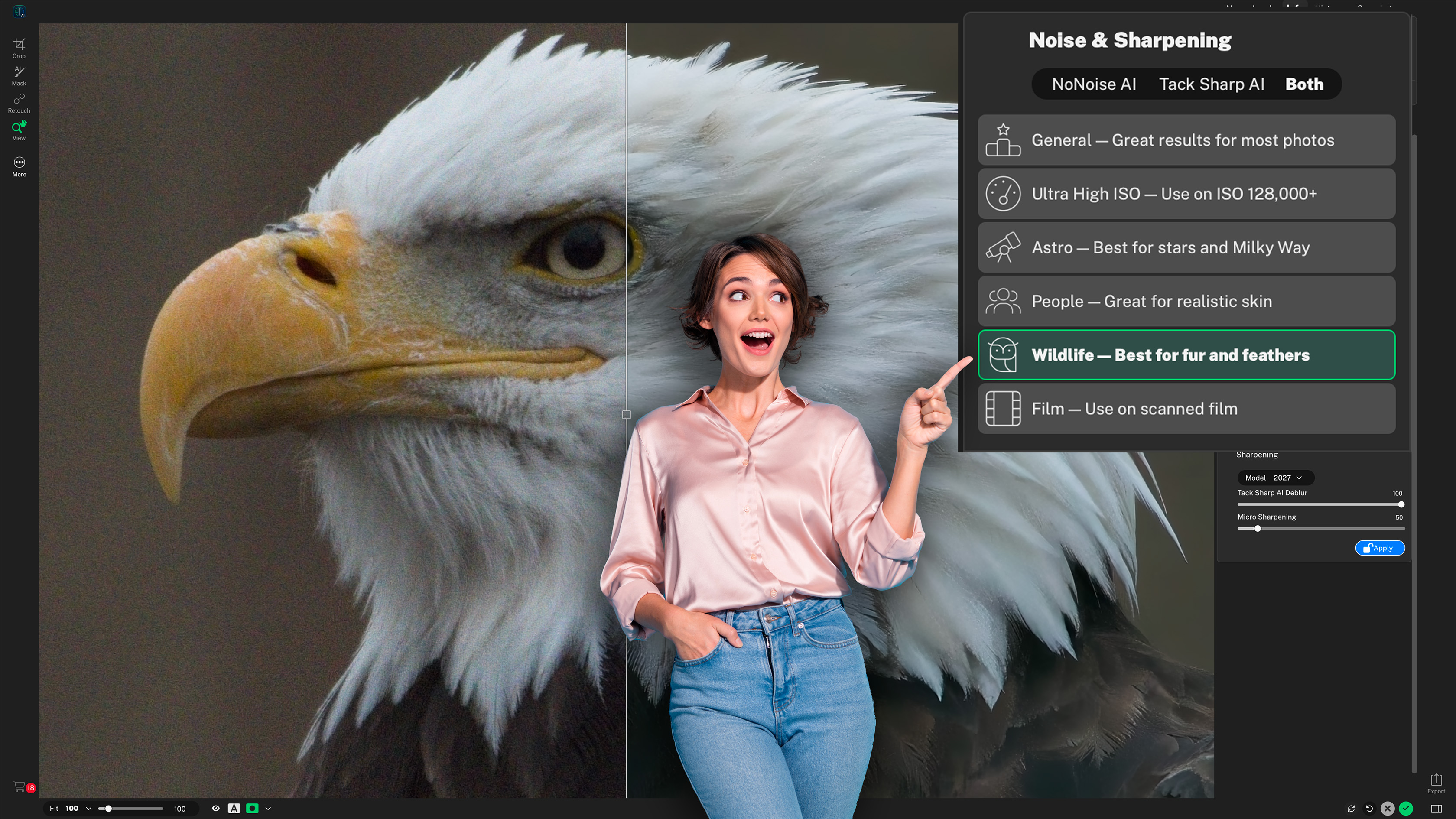Select the Both tab

click(1304, 84)
